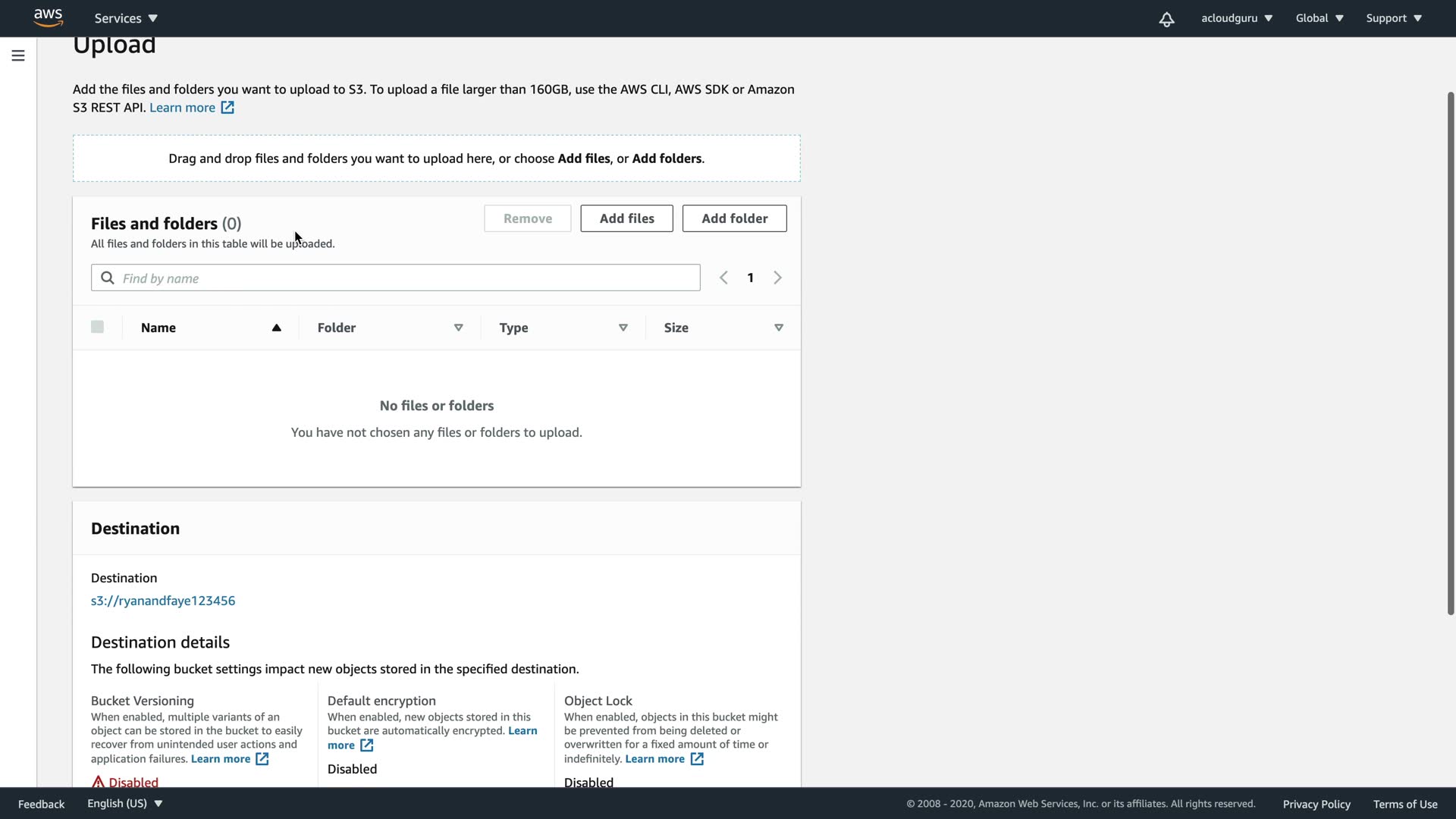Open the Global region dropdown
This screenshot has height=819, width=1456.
1319,18
